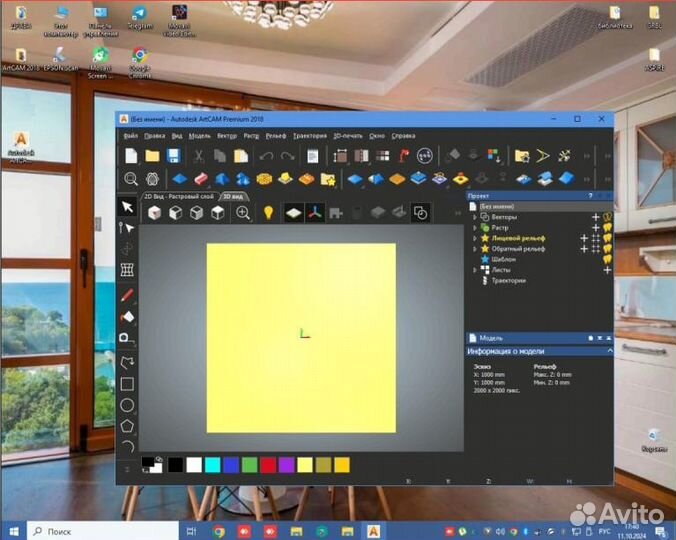Select the Arc drawing tool
The height and width of the screenshot is (540, 676).
[x=127, y=447]
